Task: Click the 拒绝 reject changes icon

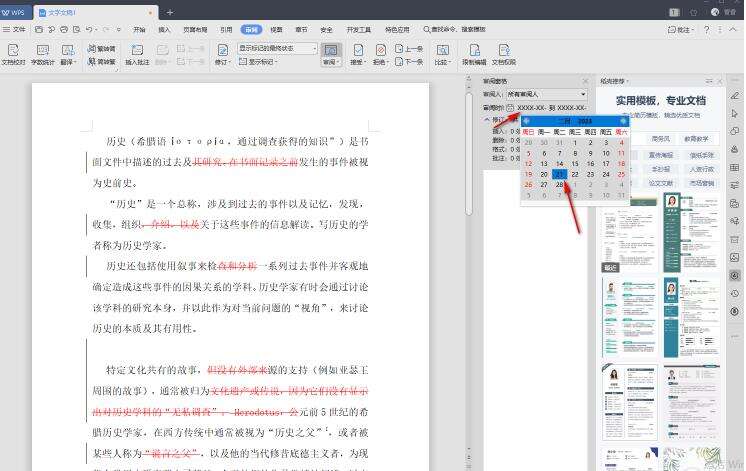Action: coord(380,49)
